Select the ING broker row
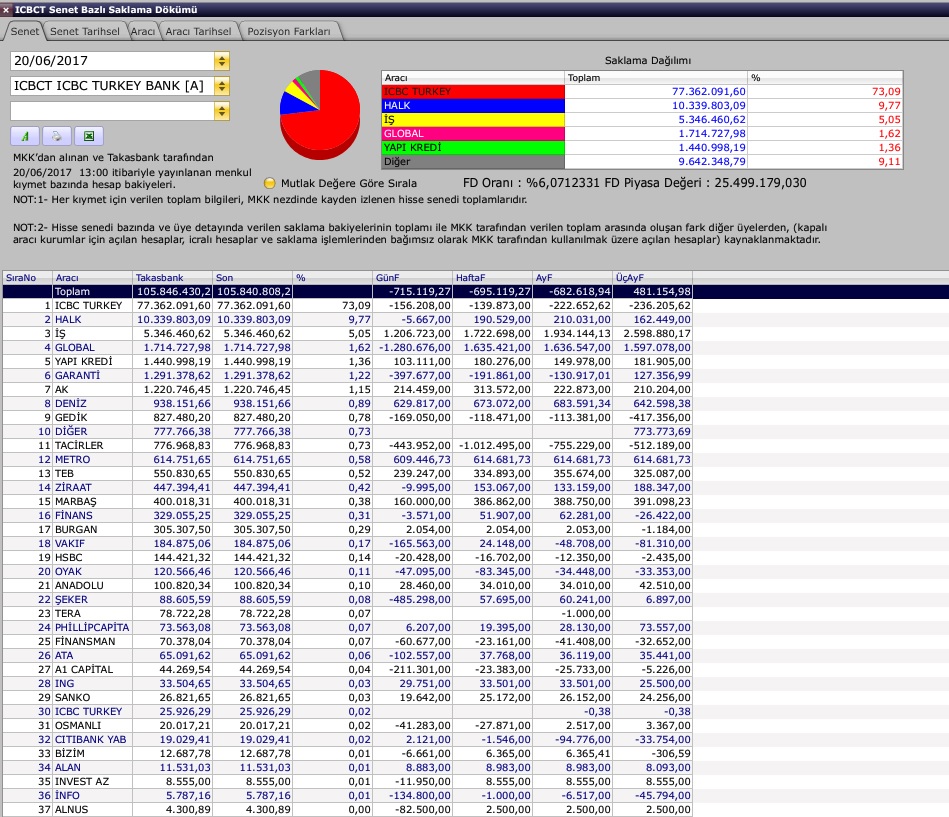This screenshot has height=817, width=949. [x=347, y=683]
